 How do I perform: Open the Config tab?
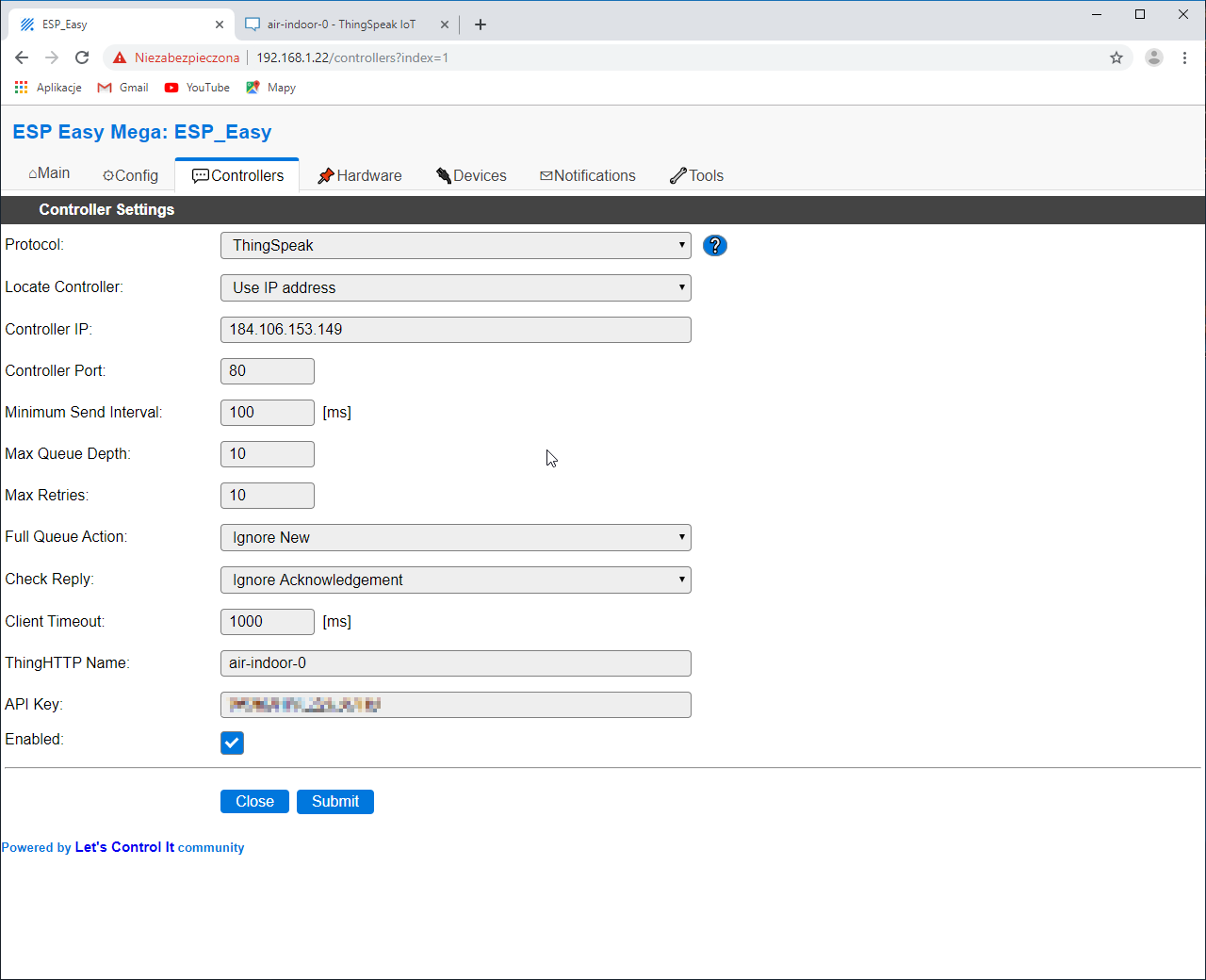(130, 176)
